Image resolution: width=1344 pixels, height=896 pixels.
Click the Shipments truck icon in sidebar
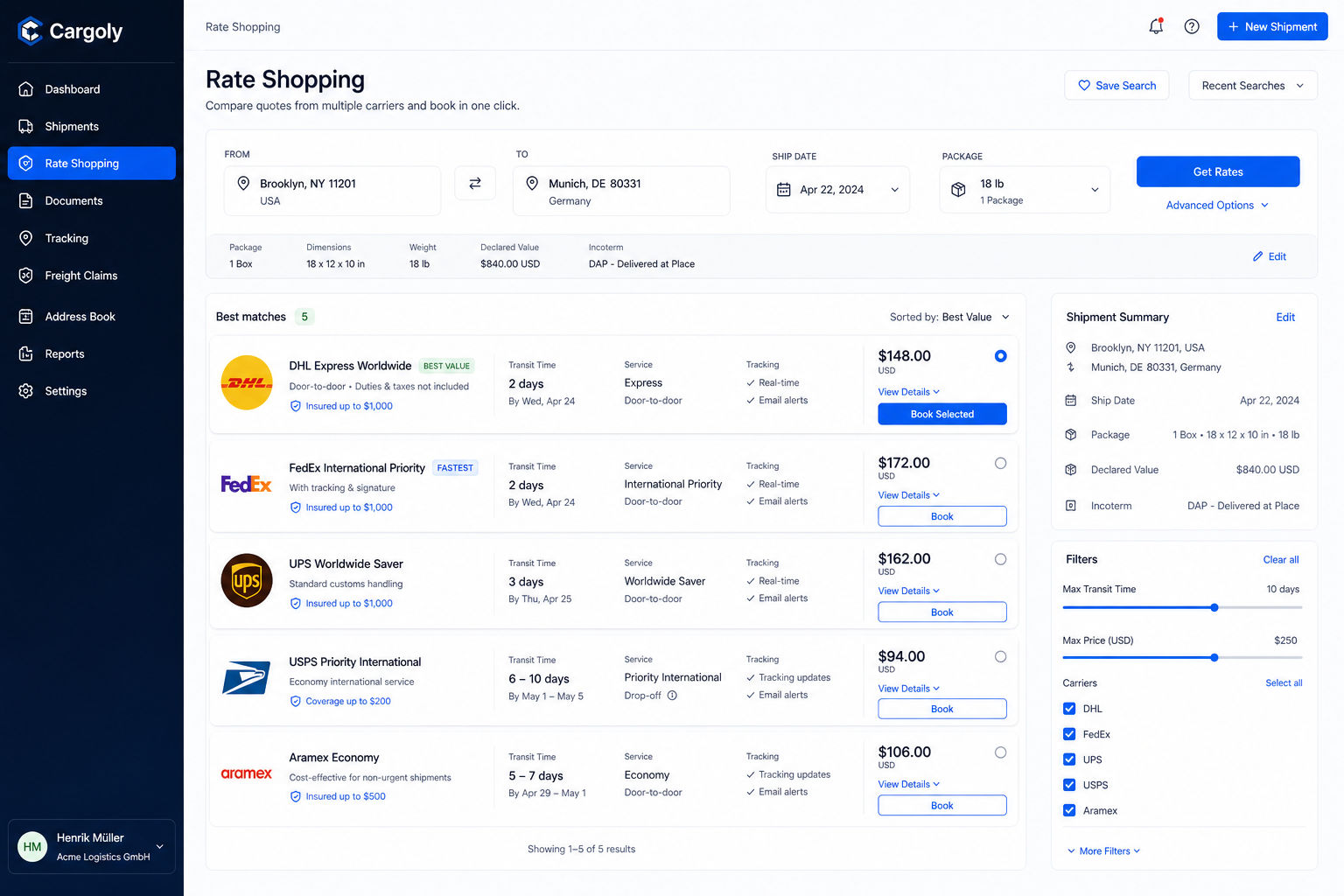26,126
